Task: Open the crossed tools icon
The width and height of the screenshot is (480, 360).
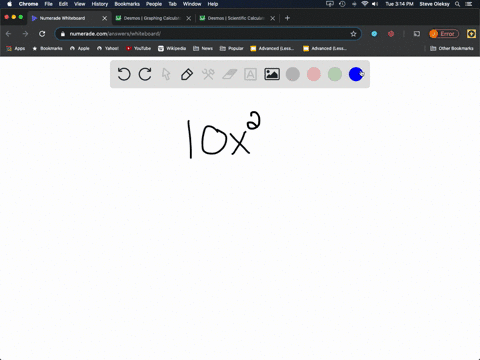Action: [x=208, y=74]
